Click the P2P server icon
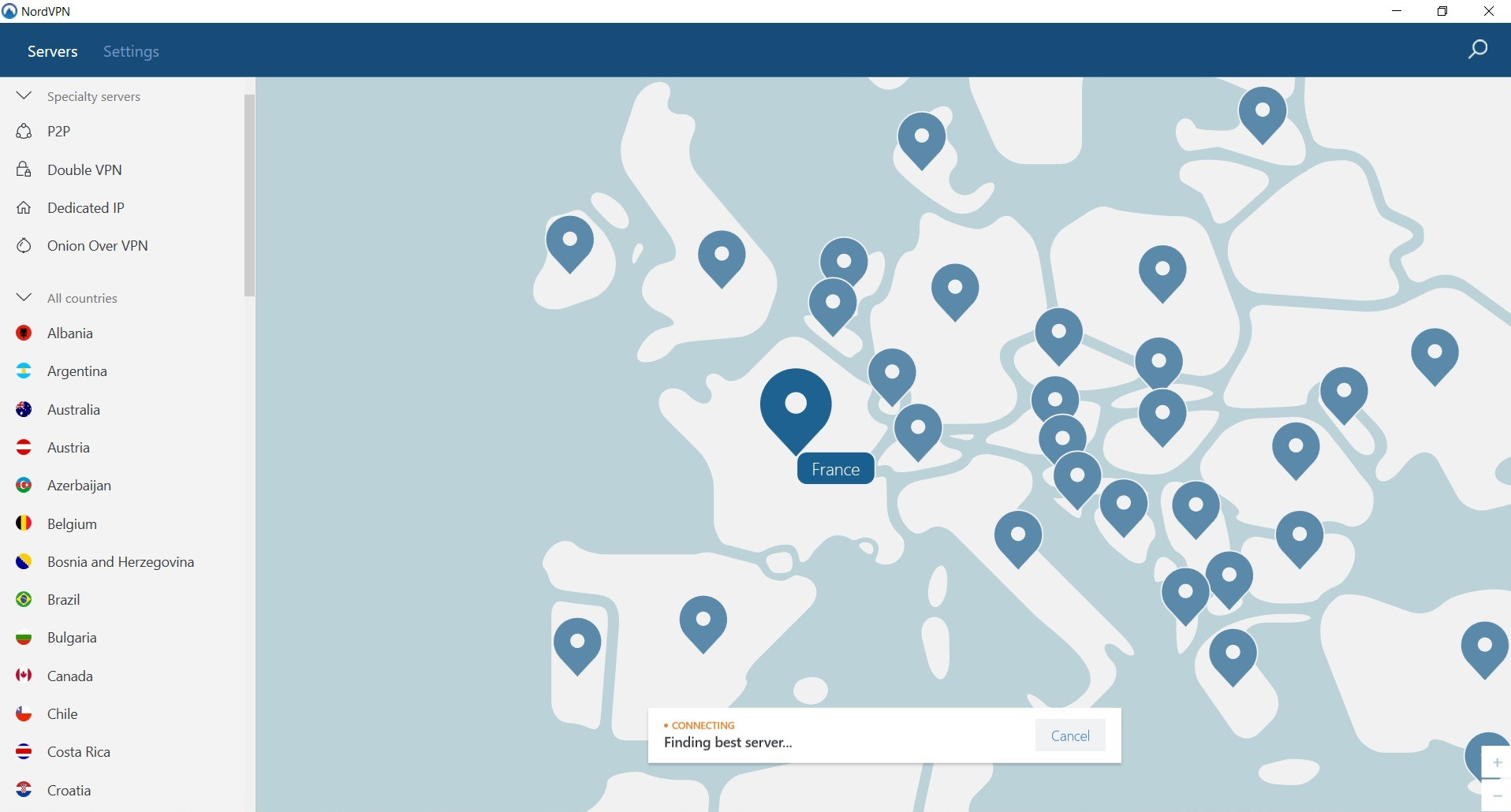 click(x=24, y=131)
